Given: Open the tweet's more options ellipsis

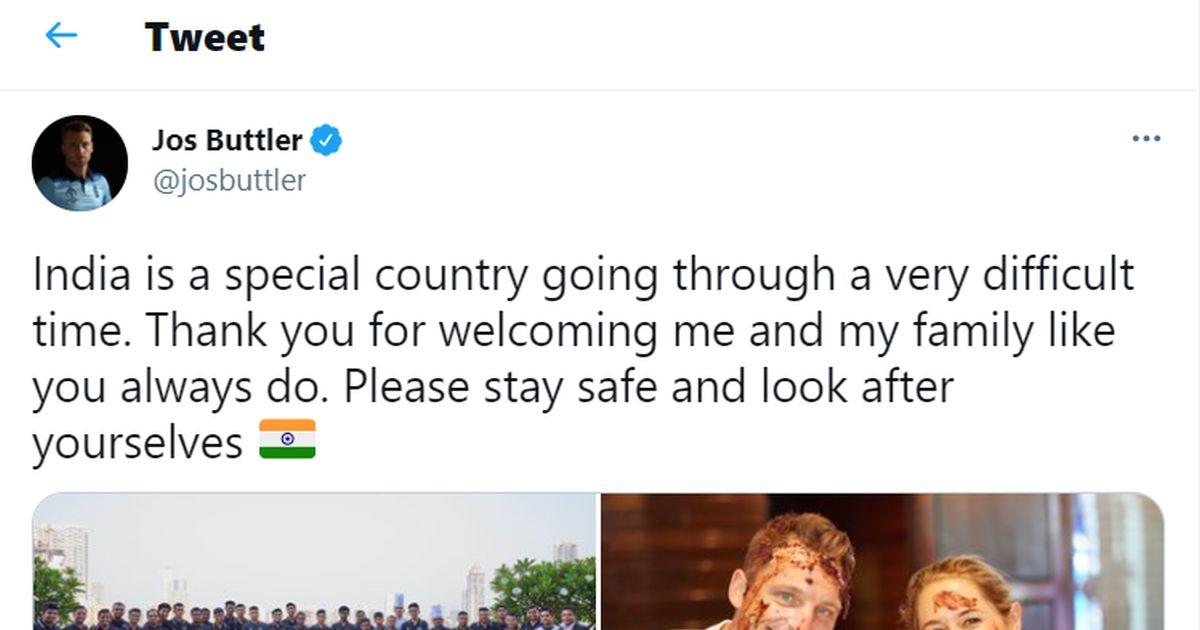Looking at the screenshot, I should pos(1145,139).
